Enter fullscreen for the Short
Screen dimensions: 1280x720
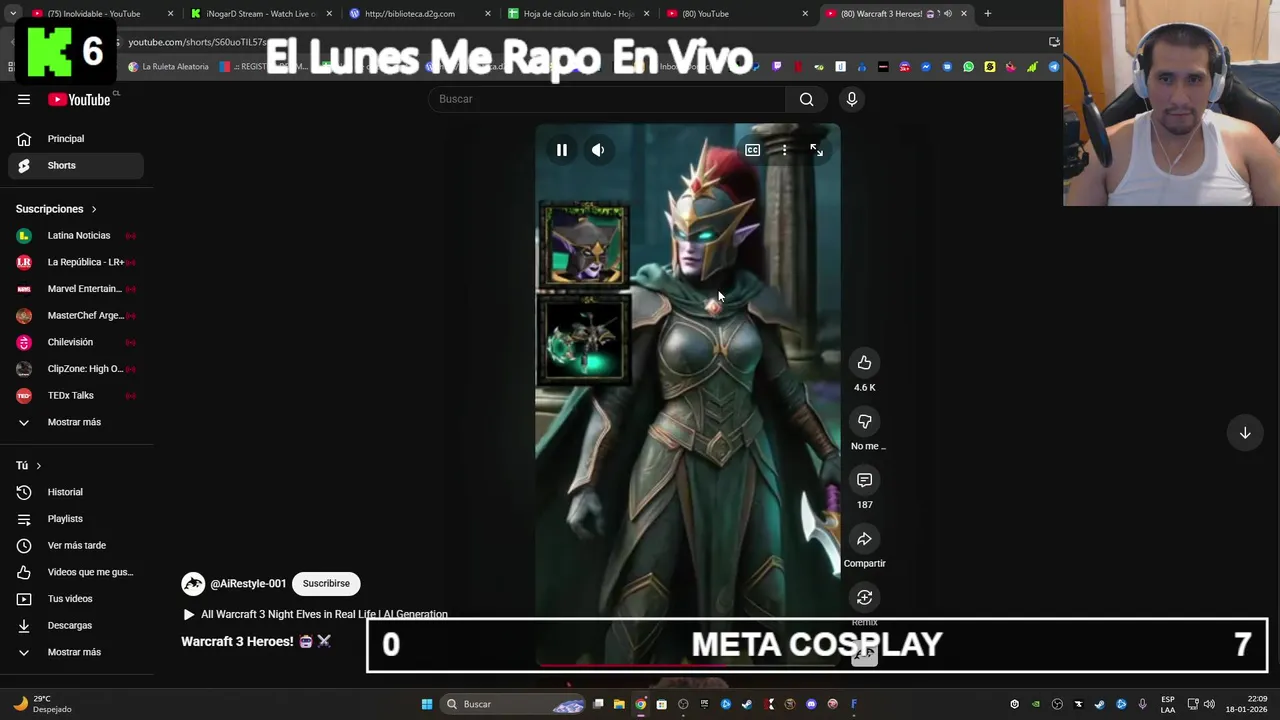click(816, 150)
